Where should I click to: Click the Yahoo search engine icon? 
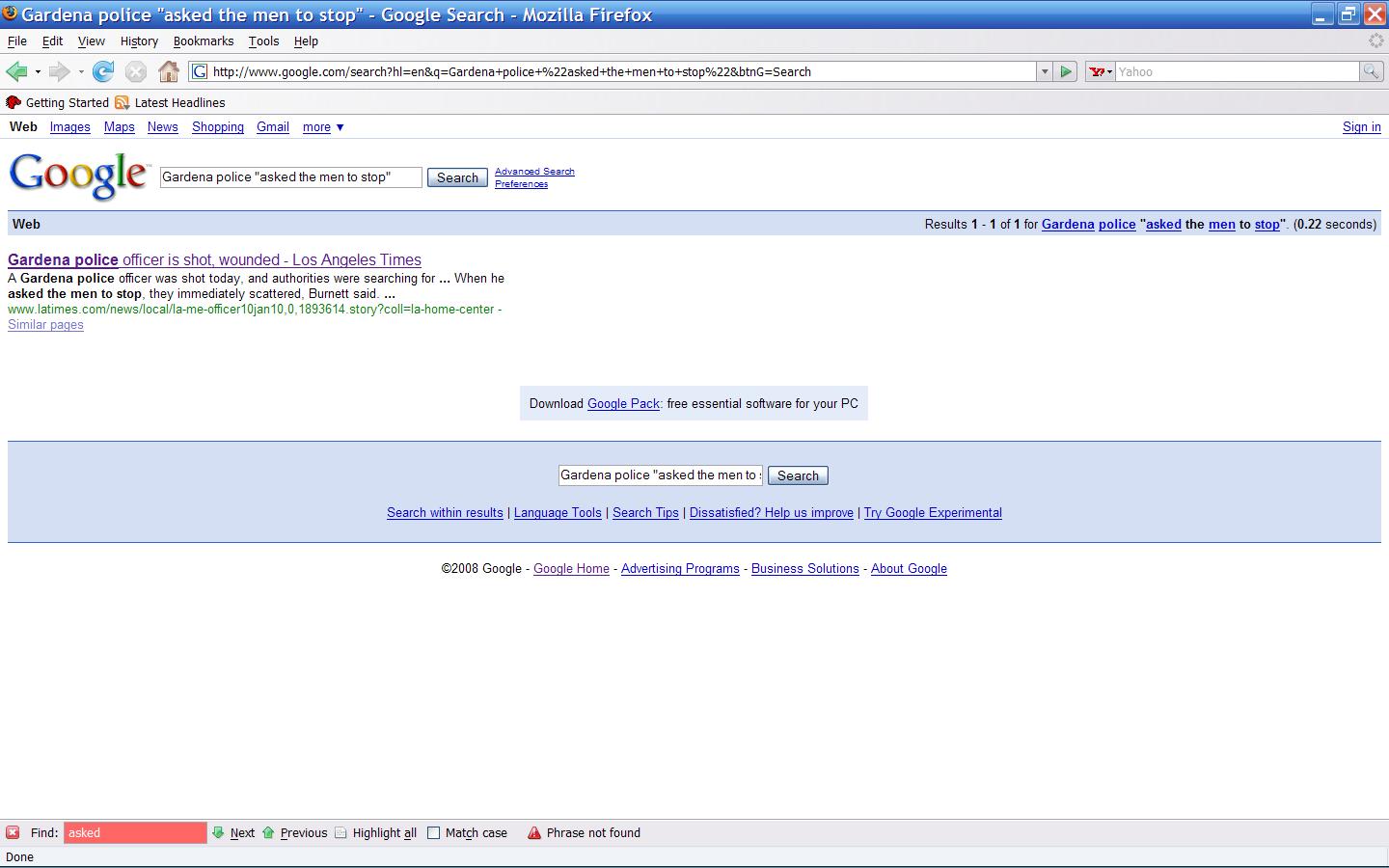[1096, 71]
